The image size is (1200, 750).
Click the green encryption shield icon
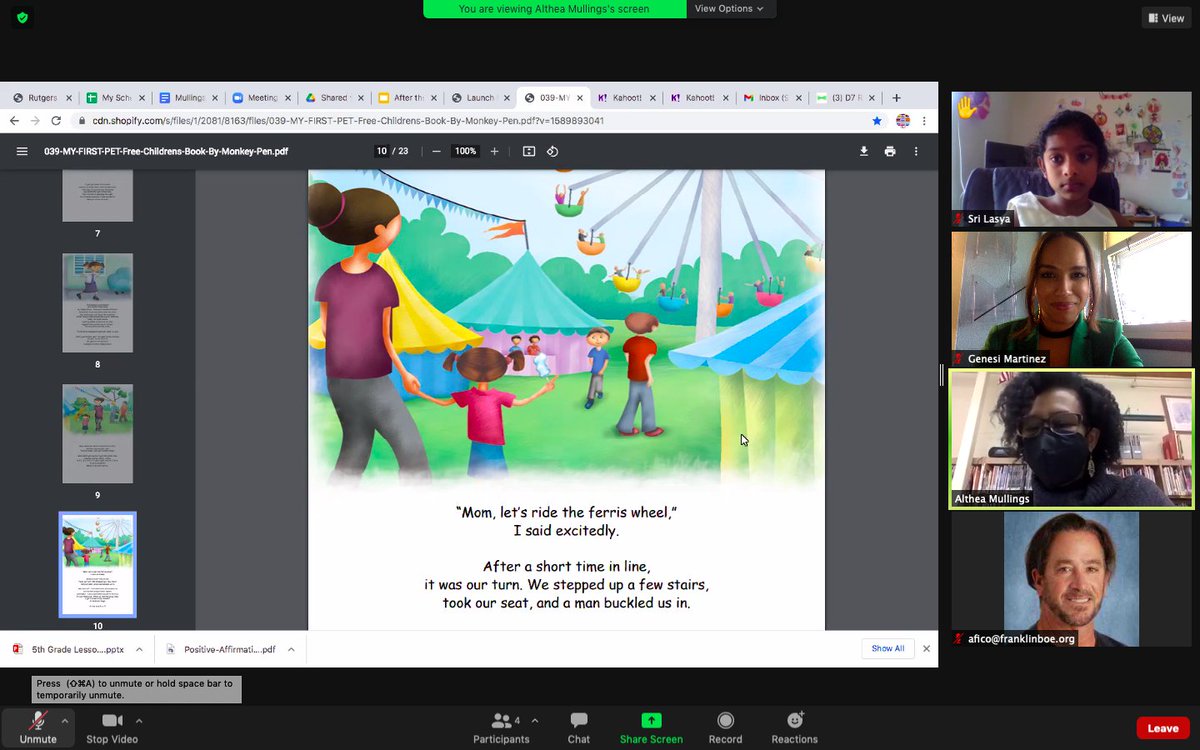[x=22, y=18]
